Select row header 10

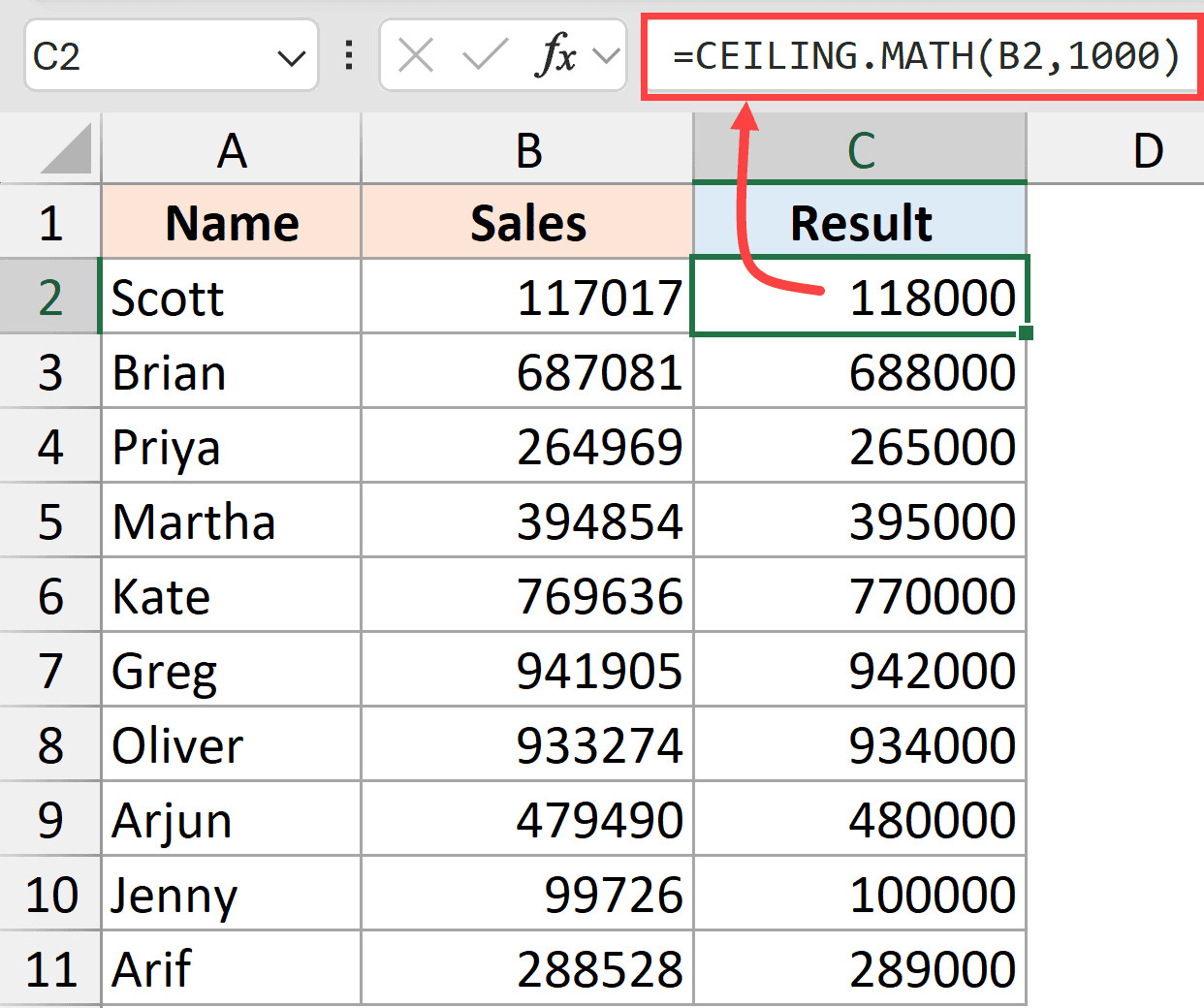point(50,895)
